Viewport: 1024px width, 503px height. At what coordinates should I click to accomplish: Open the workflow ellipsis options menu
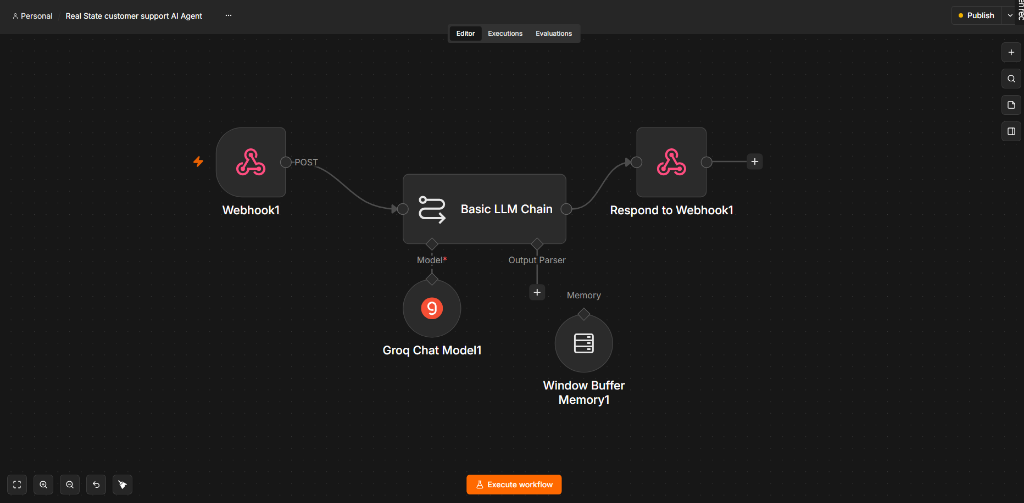tap(229, 16)
